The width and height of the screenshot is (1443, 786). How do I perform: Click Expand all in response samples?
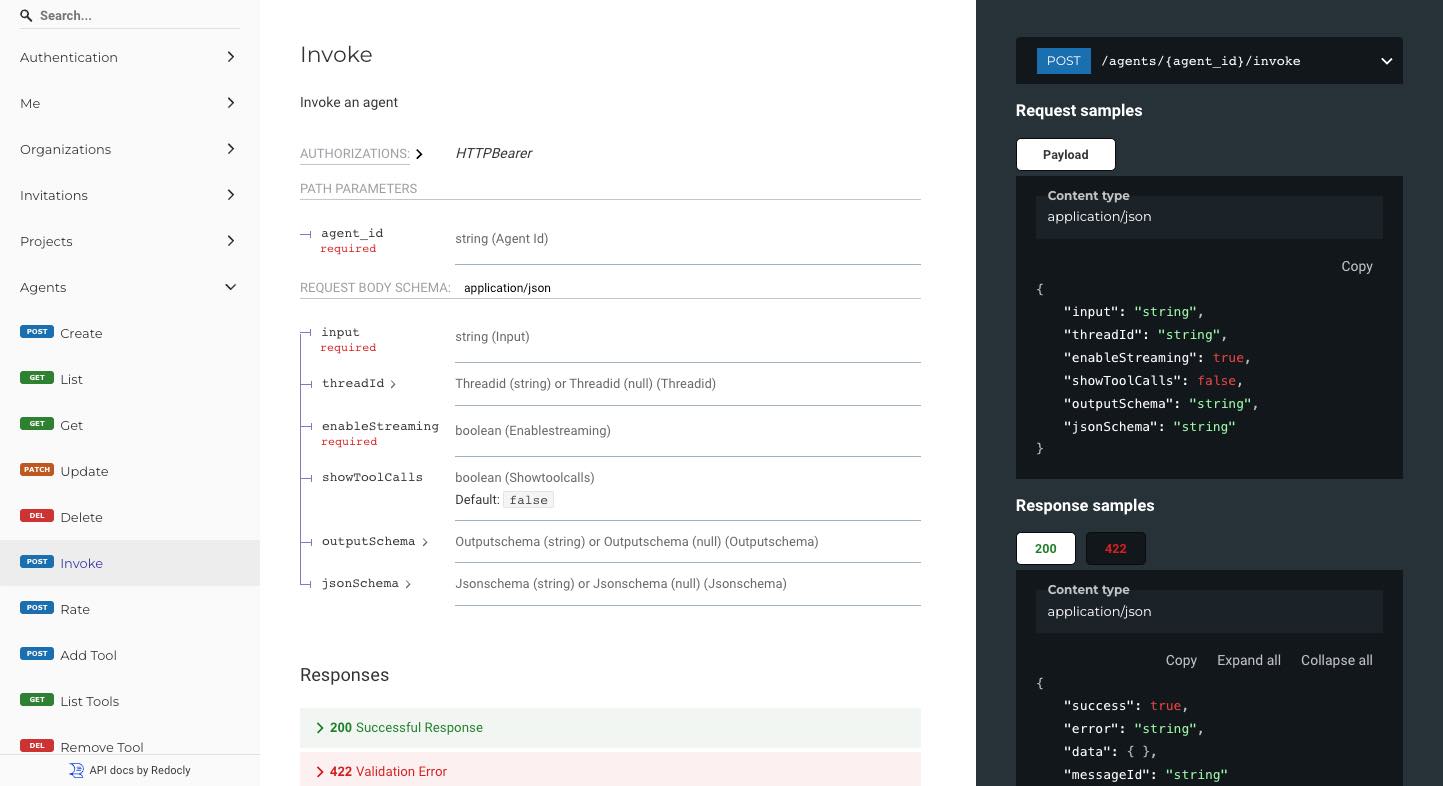[1248, 660]
